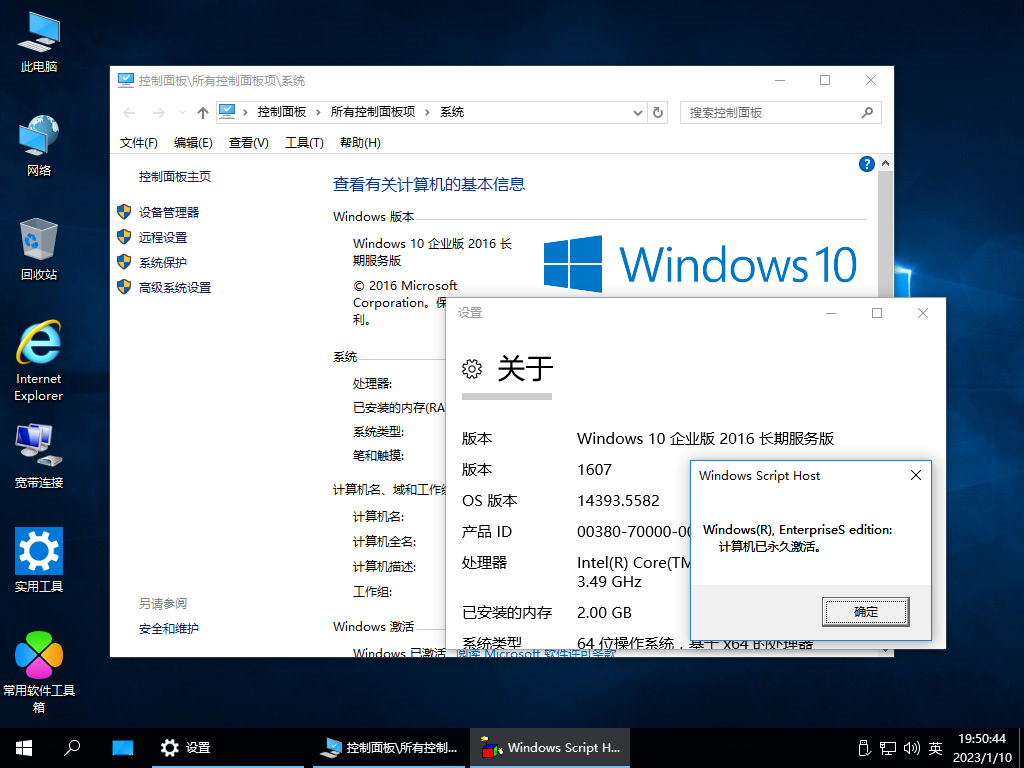Click the forward arrow in Control Panel
Image resolution: width=1024 pixels, height=768 pixels.
click(159, 113)
